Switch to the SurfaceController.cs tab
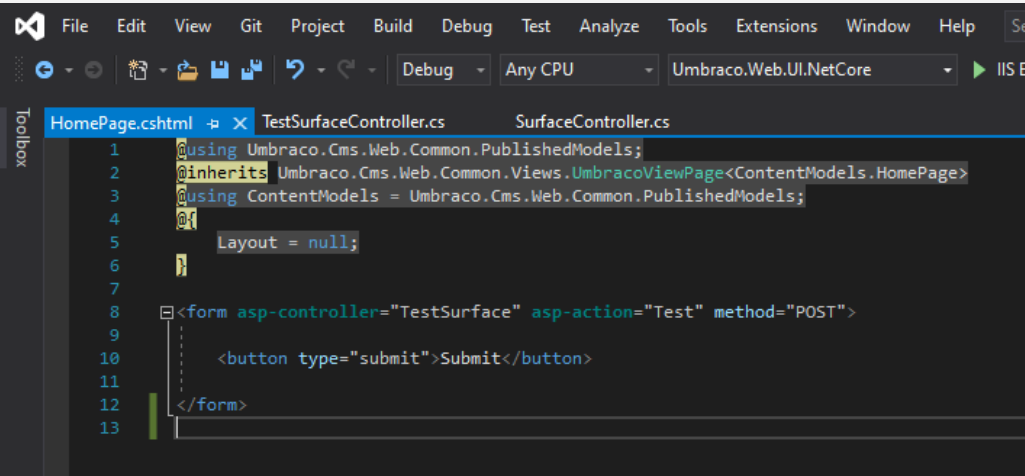This screenshot has height=476, width=1025. point(592,123)
